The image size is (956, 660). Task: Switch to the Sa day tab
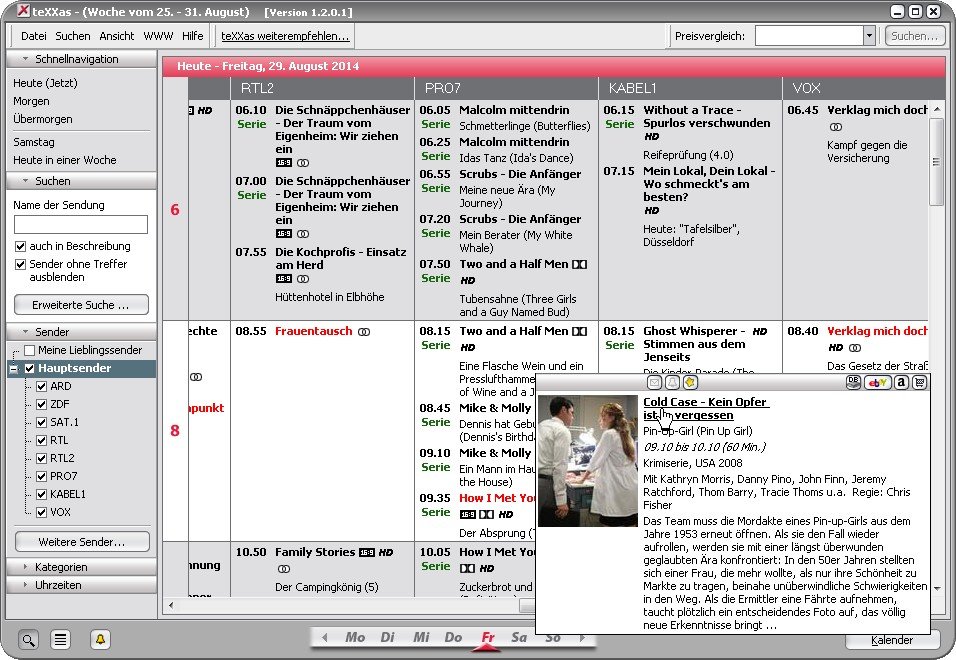pyautogui.click(x=519, y=637)
